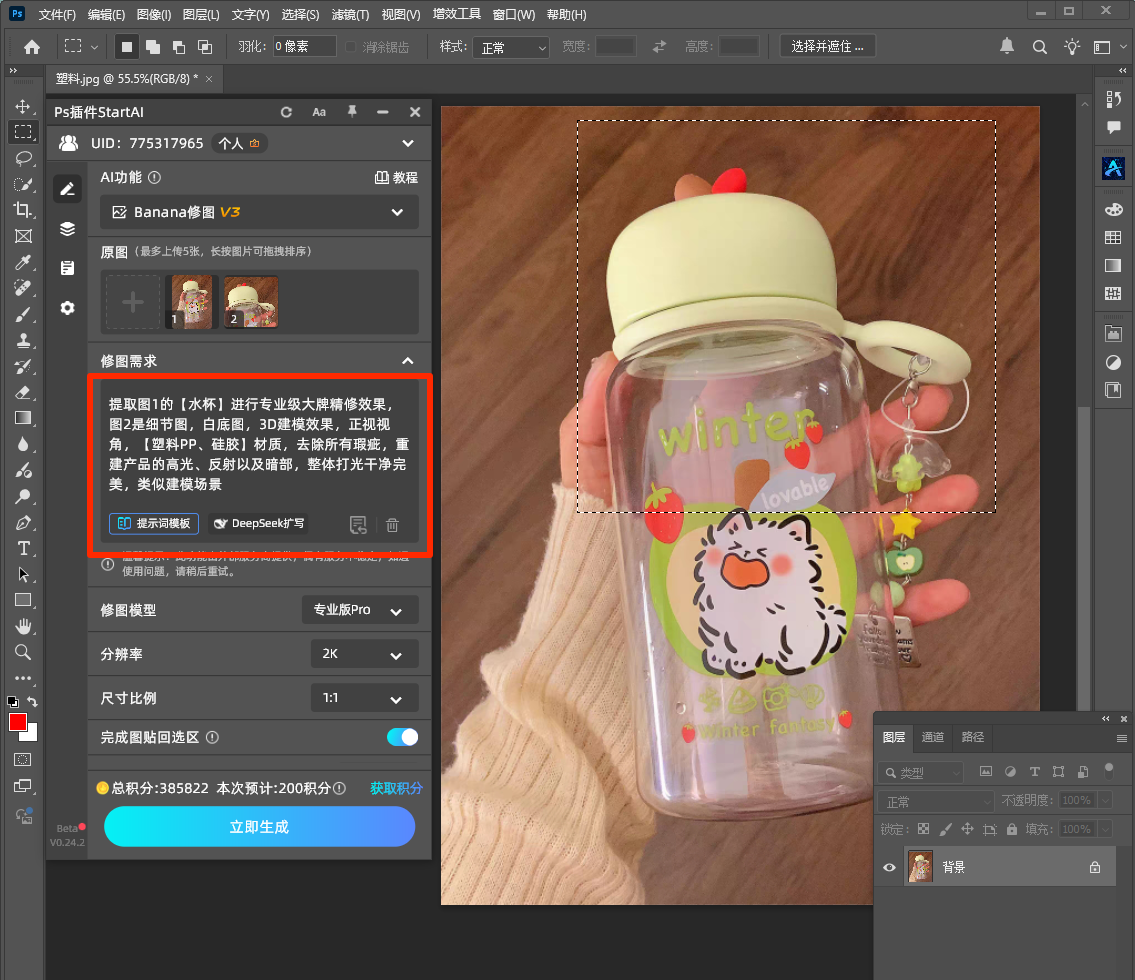Select the Eyedropper tool
The width and height of the screenshot is (1135, 980).
point(23,262)
